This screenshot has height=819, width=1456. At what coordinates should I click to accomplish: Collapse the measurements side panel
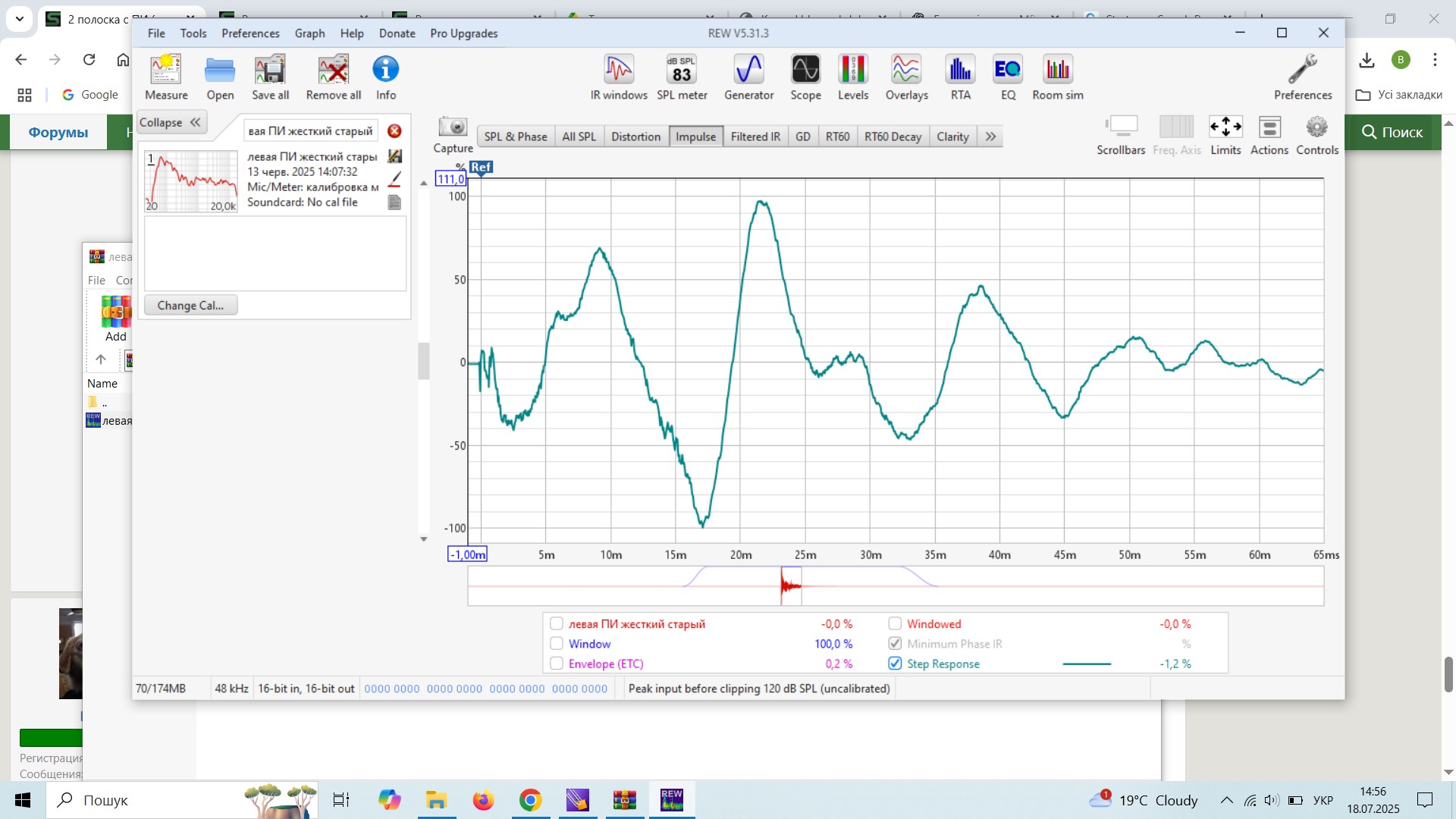click(x=171, y=122)
